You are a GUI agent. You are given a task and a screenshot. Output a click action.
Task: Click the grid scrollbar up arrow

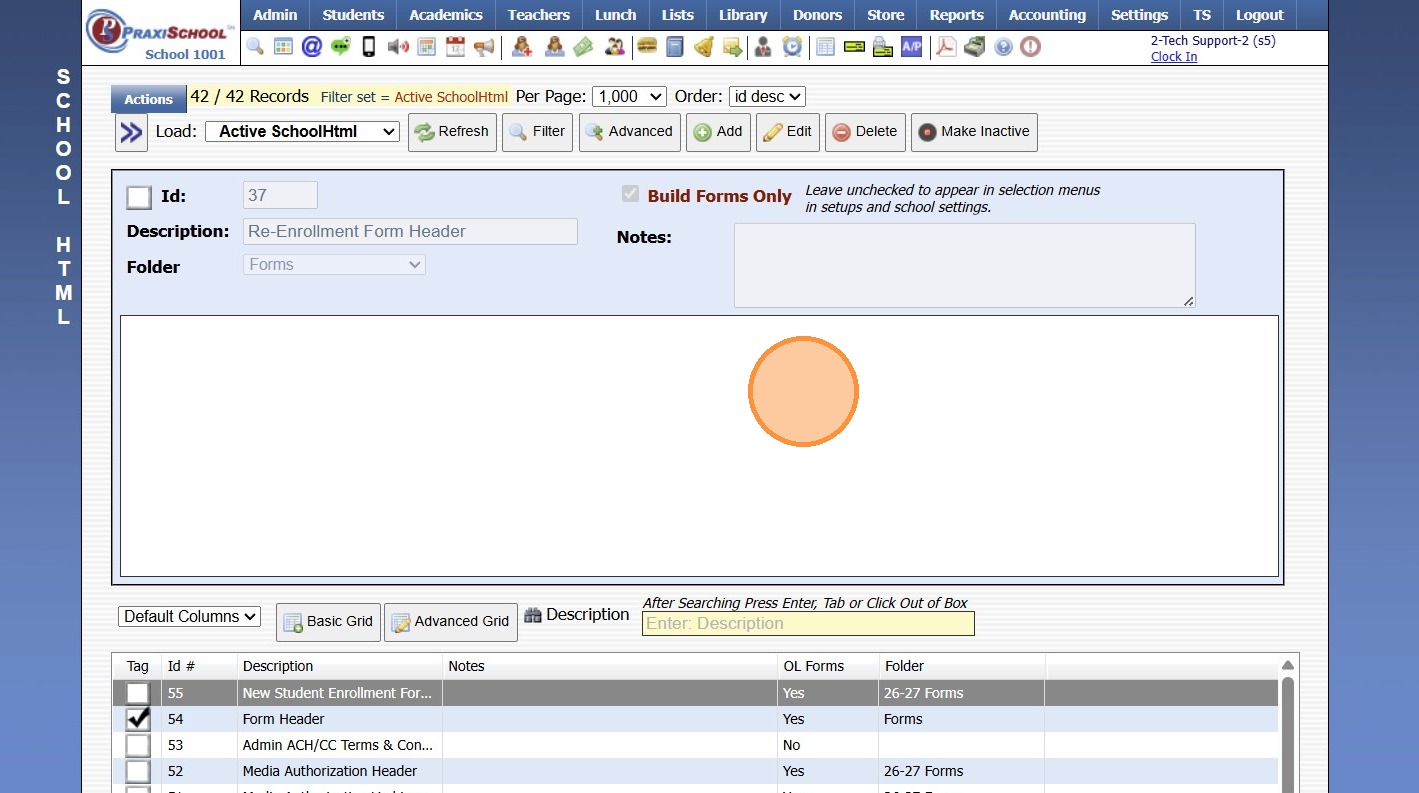coord(1288,666)
